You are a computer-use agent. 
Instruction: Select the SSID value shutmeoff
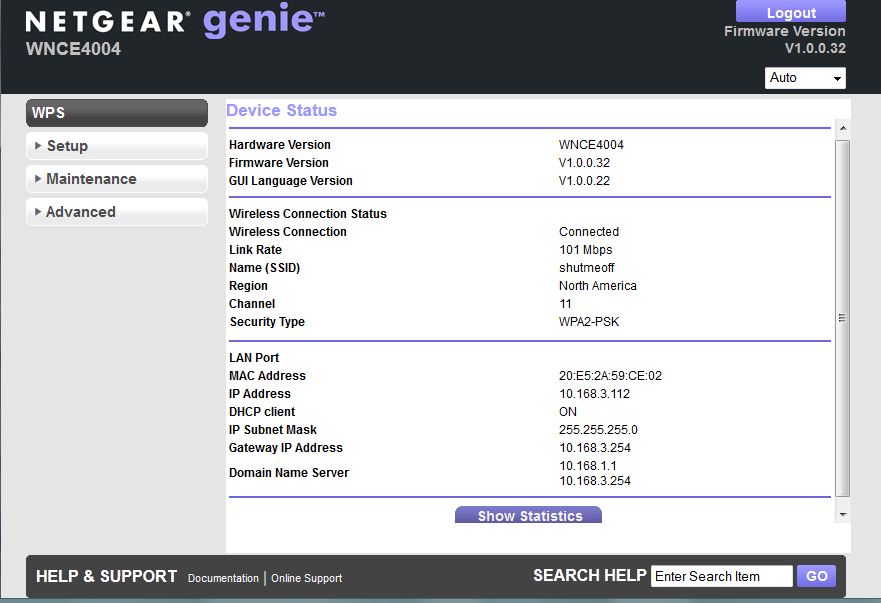tap(587, 268)
